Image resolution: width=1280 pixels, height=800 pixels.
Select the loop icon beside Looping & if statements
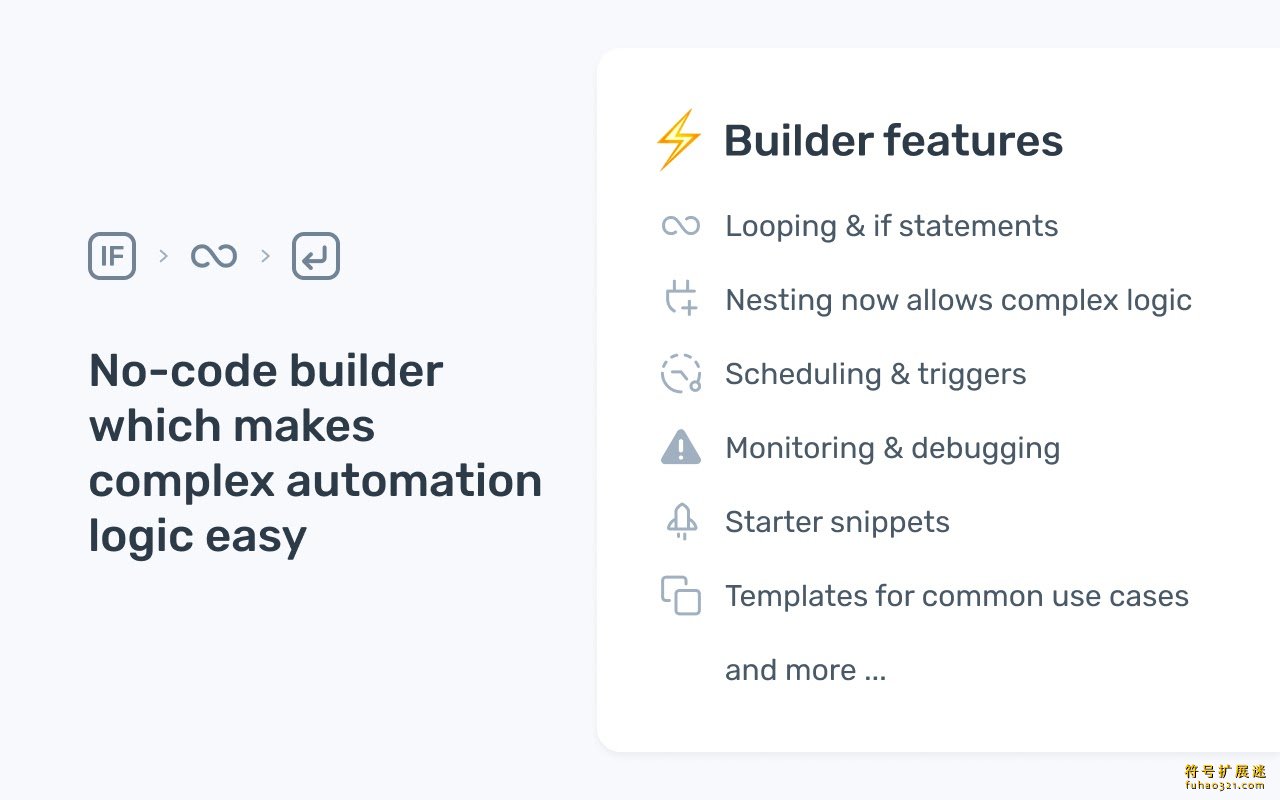coord(681,226)
